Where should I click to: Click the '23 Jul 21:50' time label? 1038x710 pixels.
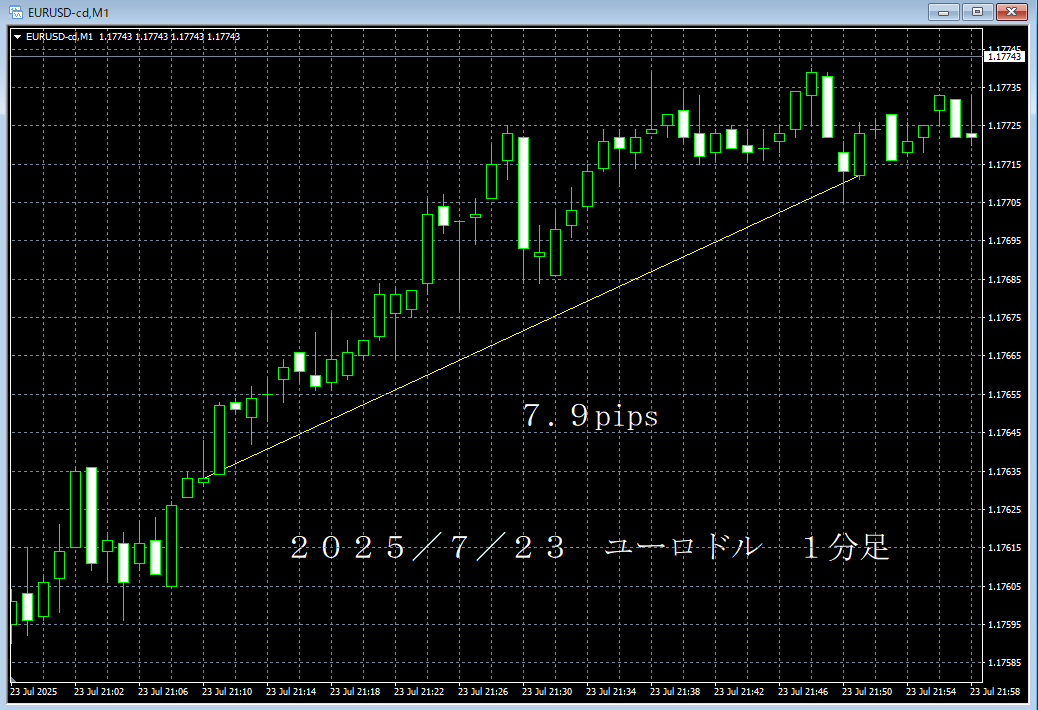click(x=867, y=691)
